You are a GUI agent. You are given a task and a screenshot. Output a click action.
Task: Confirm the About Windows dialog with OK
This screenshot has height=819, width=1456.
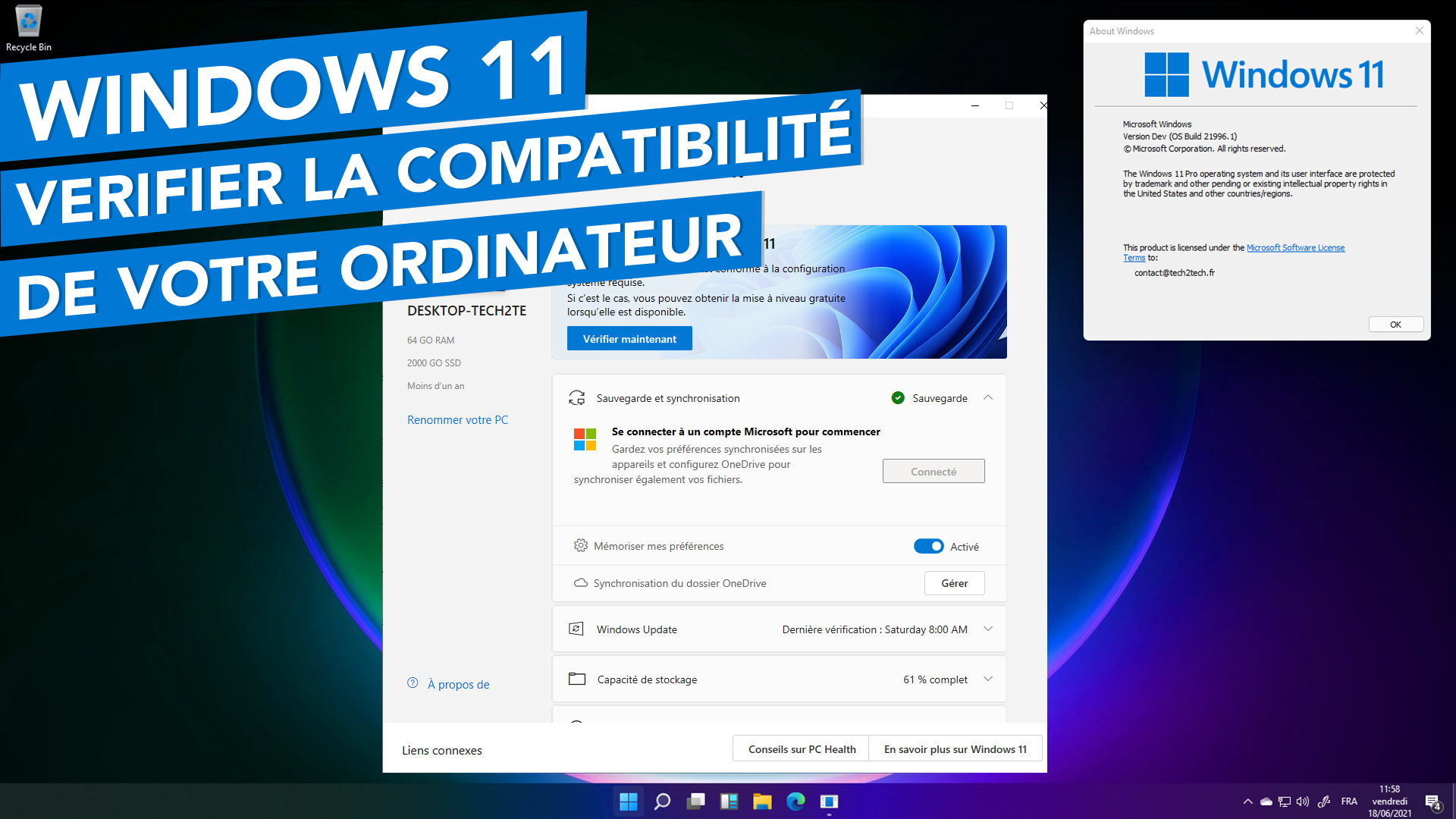pyautogui.click(x=1395, y=324)
